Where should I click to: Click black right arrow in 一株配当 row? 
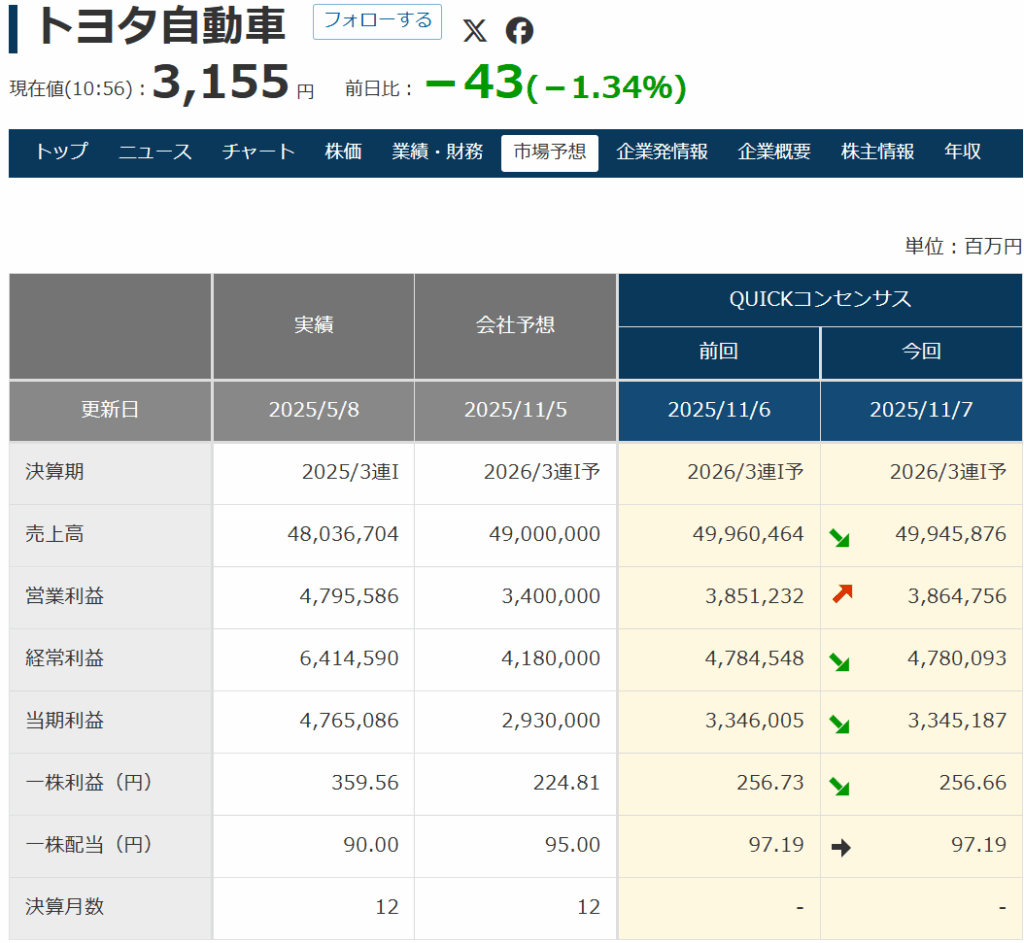(x=841, y=848)
